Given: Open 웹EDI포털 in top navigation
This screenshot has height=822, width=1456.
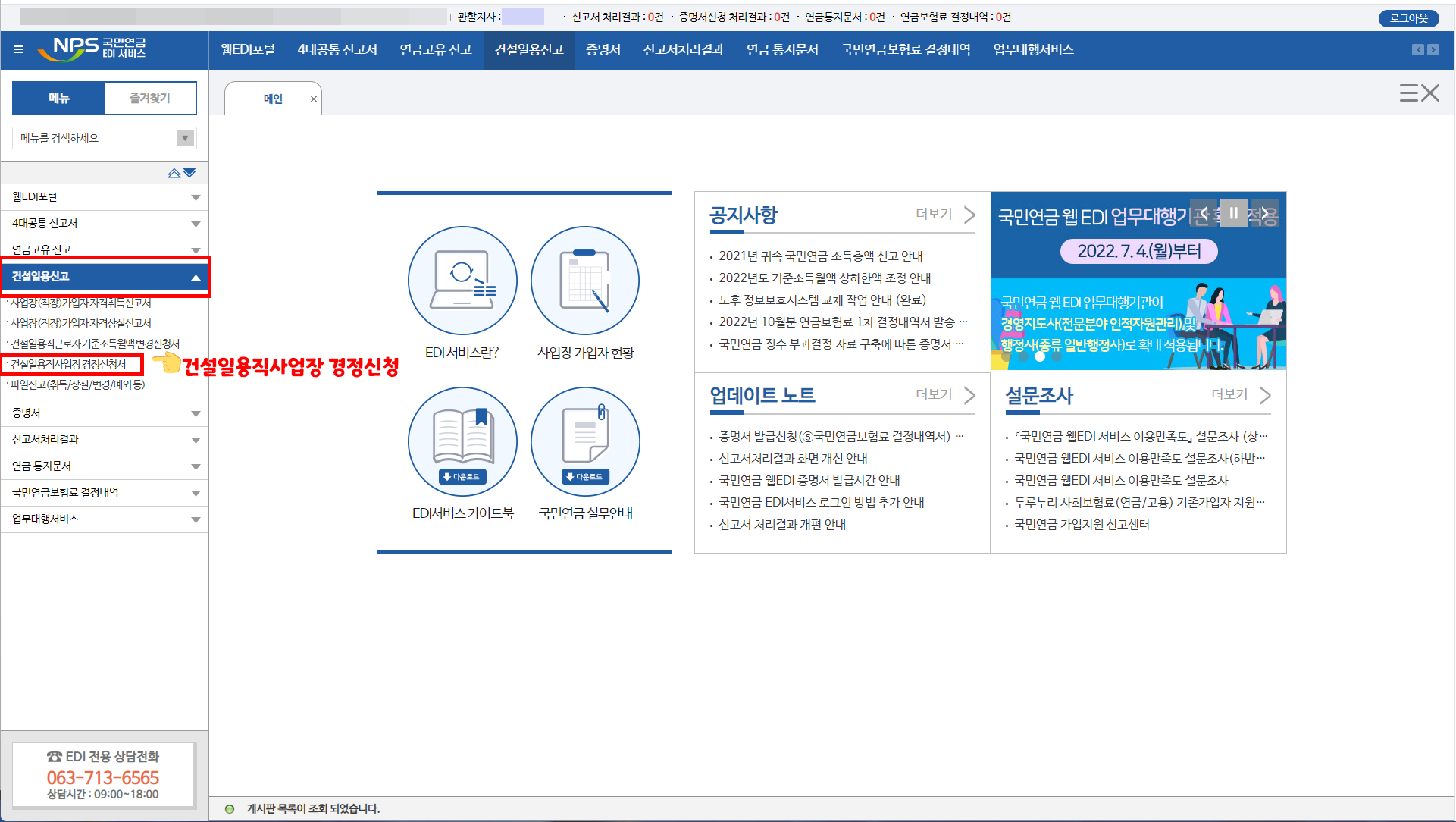Looking at the screenshot, I should point(248,50).
